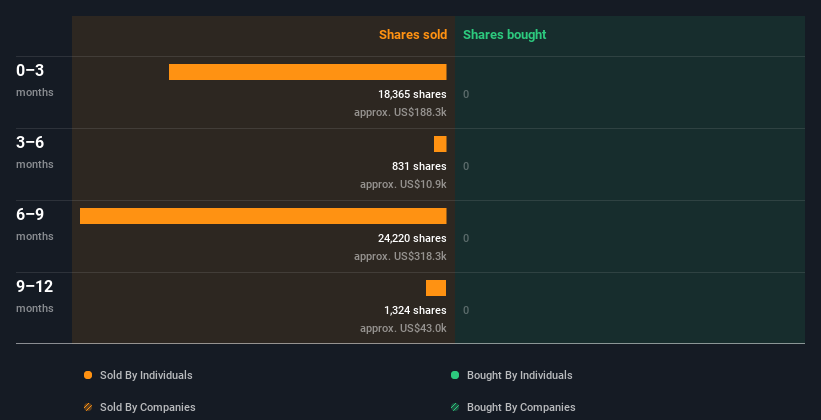The width and height of the screenshot is (821, 420).
Task: Click the 24,220 shares label
Action: [x=405, y=238]
